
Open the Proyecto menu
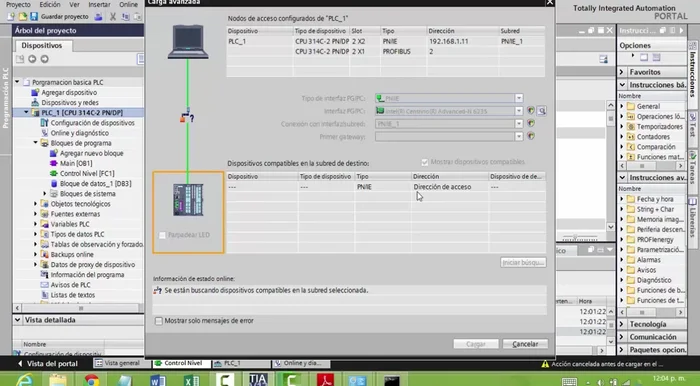(x=18, y=4)
